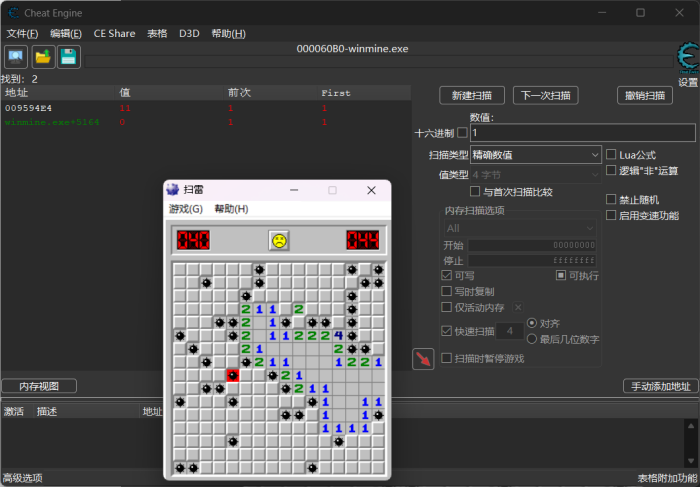Click the 撤销扫描 button

(645, 96)
